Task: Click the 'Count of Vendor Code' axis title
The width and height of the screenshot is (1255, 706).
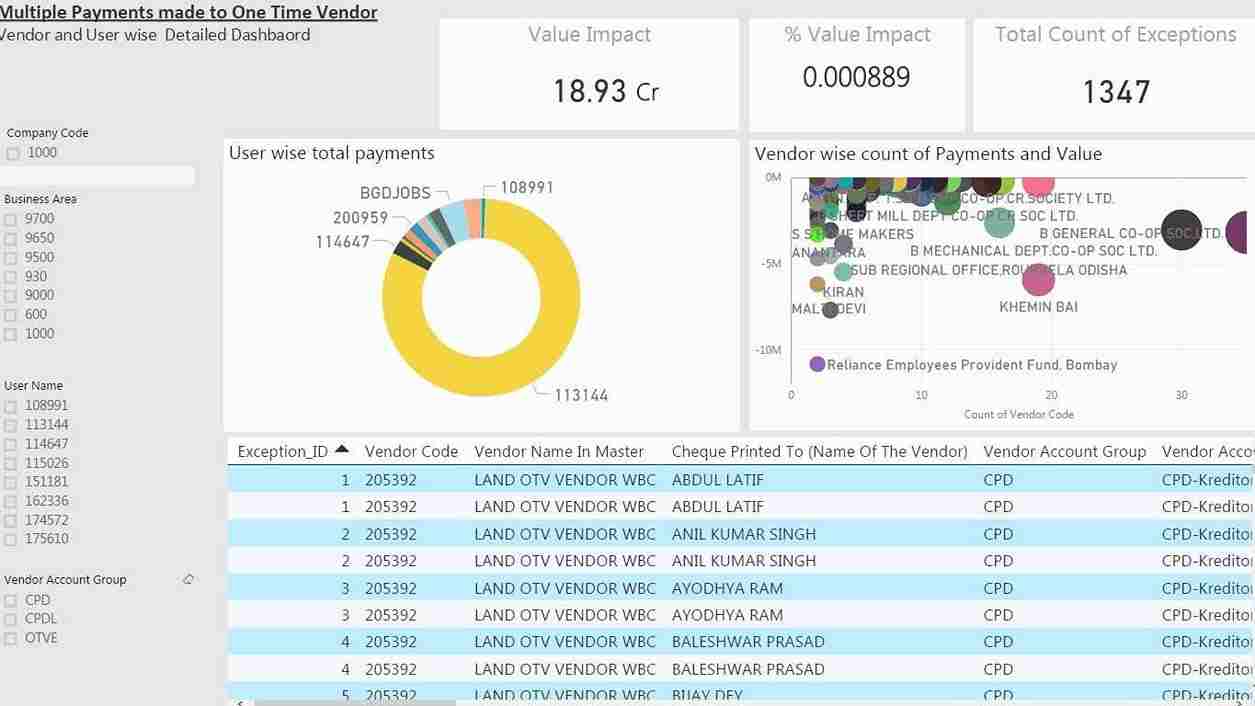Action: [x=1019, y=414]
